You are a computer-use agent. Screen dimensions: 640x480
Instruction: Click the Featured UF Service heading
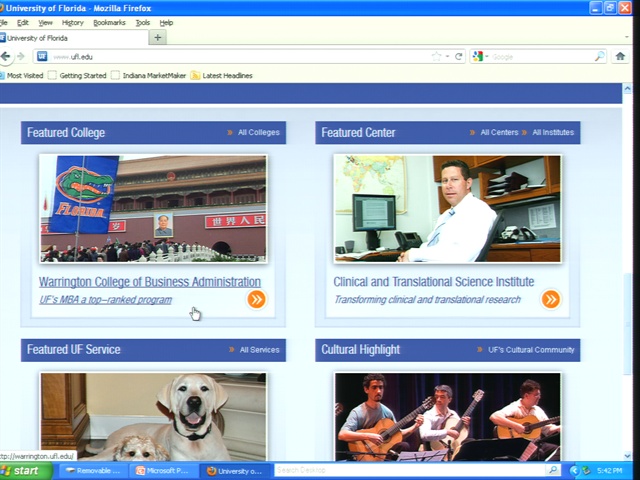click(x=73, y=350)
